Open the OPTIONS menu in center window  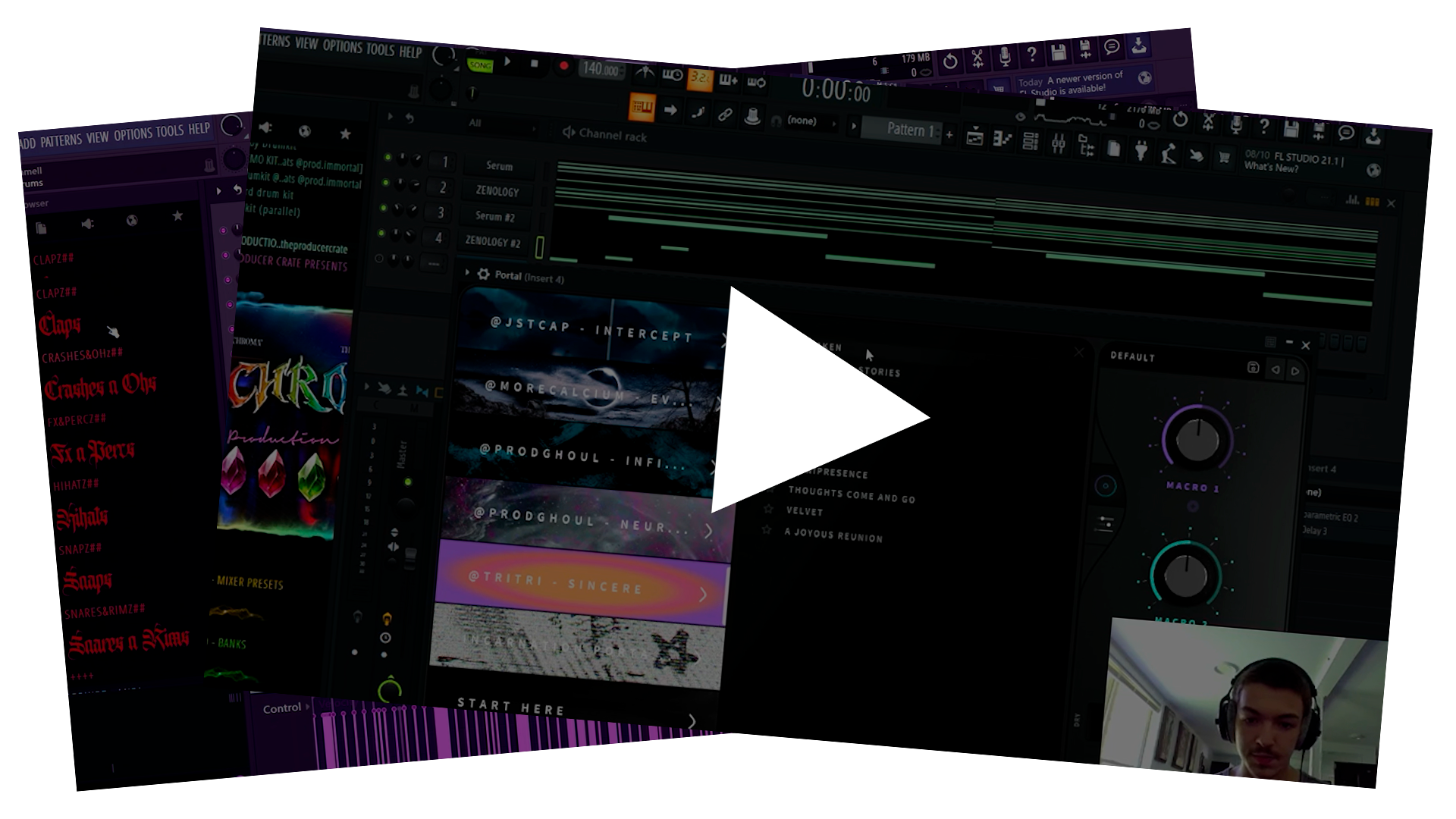tap(342, 46)
